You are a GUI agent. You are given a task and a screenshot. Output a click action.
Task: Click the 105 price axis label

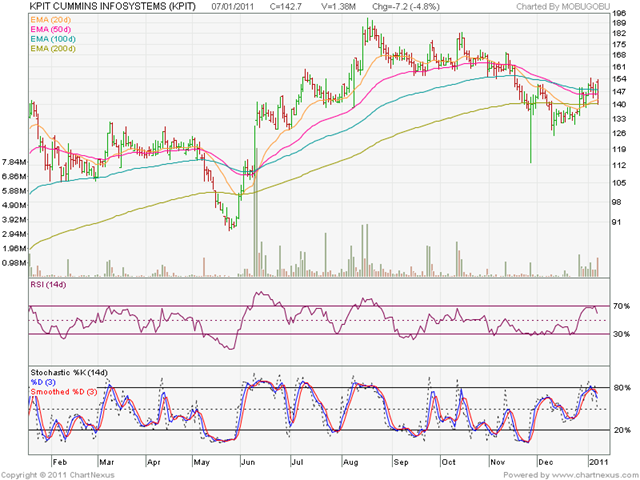(x=619, y=183)
